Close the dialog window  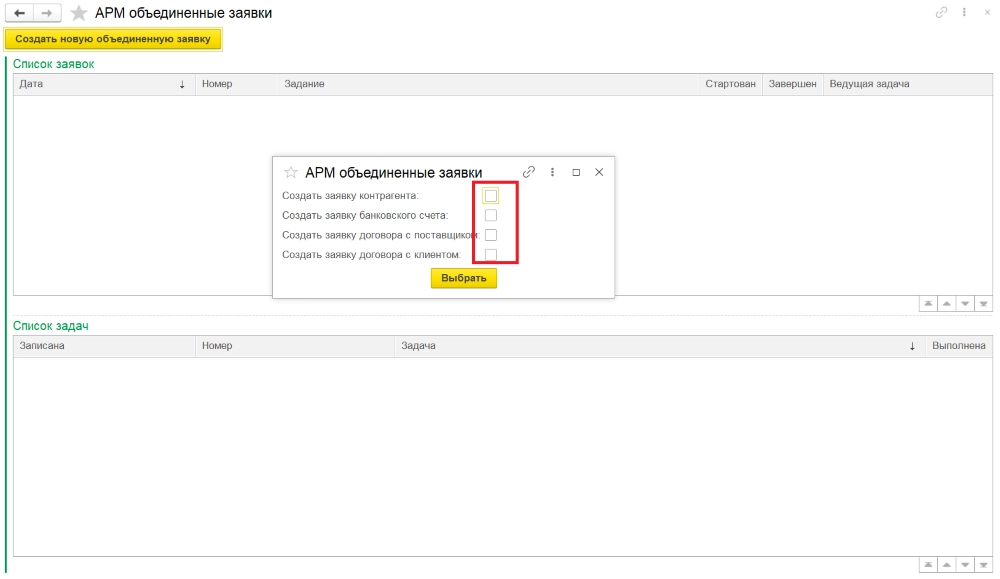click(599, 172)
